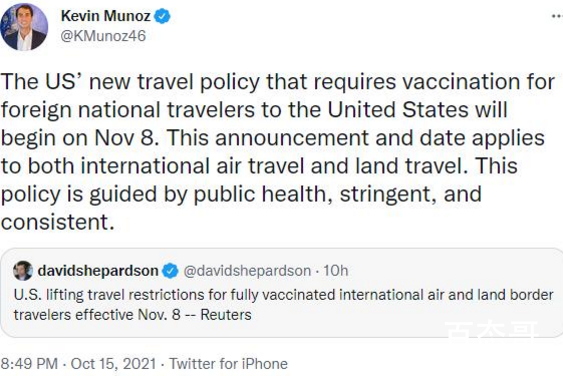Open Kevin Munoz's profile picture
Screen dimensions: 563x376
click(24, 27)
